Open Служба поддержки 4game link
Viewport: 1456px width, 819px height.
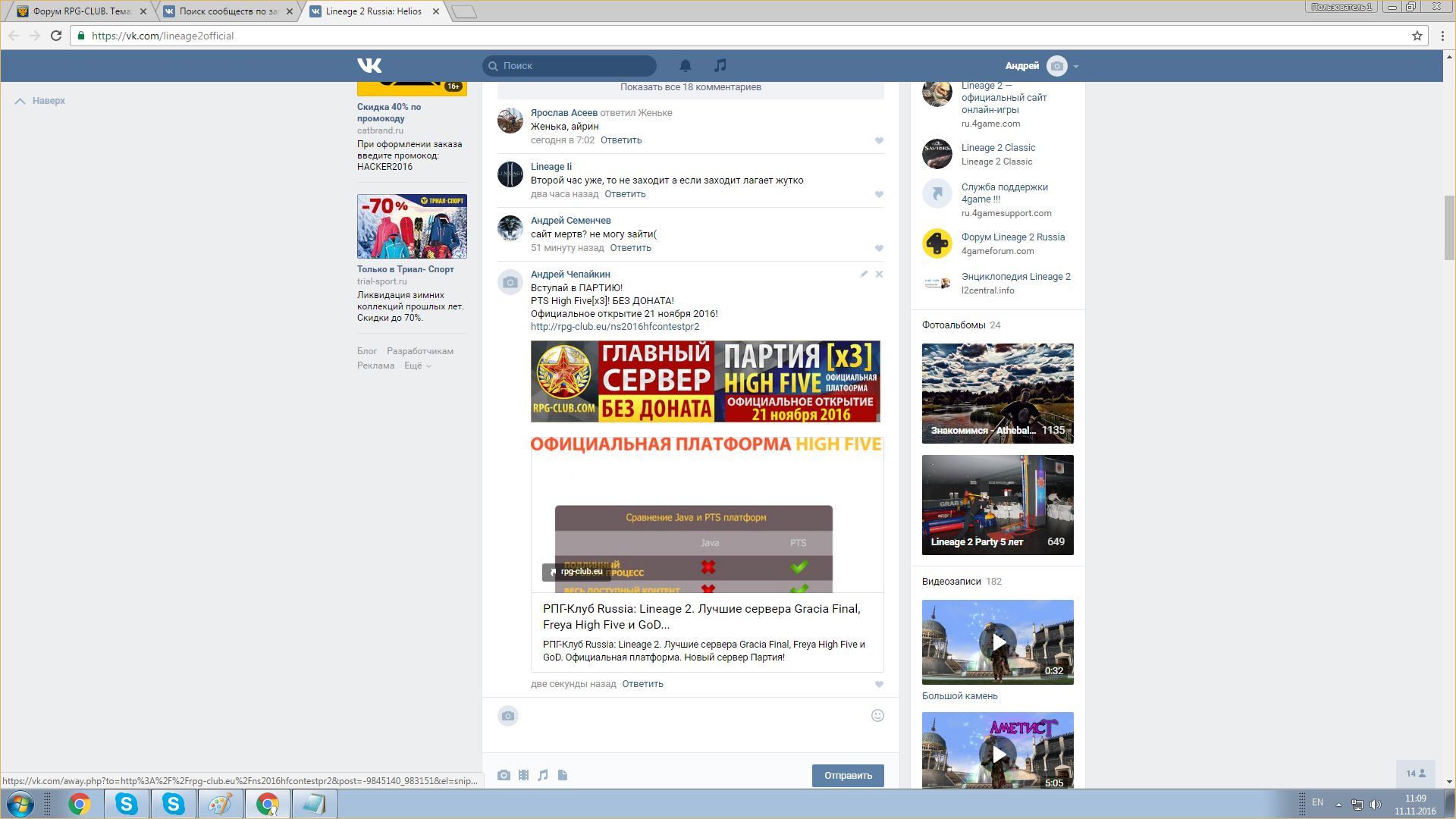(x=1005, y=193)
